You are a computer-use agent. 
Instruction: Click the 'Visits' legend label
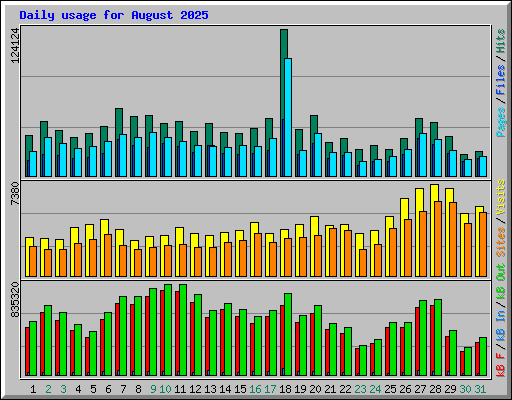click(500, 197)
